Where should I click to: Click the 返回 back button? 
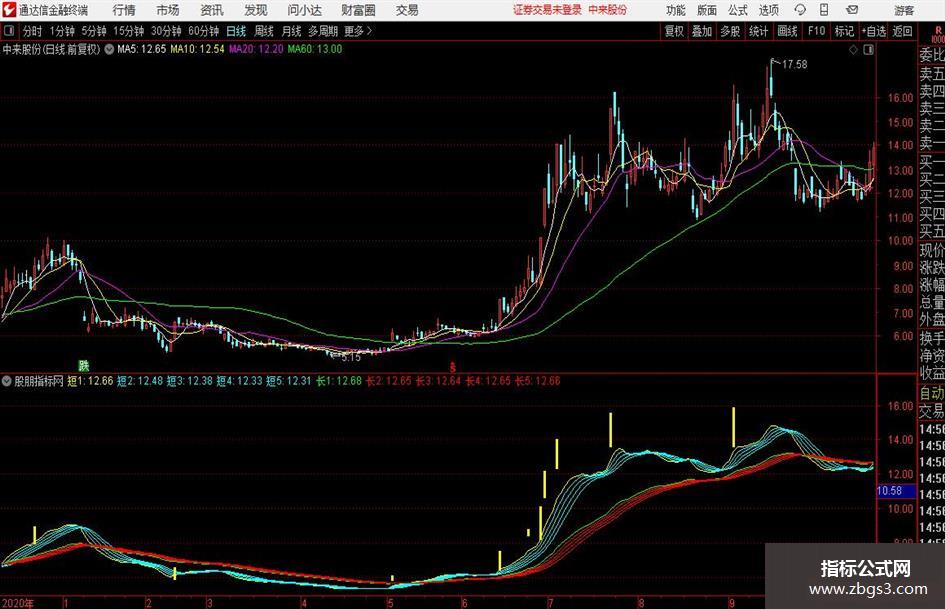click(902, 31)
